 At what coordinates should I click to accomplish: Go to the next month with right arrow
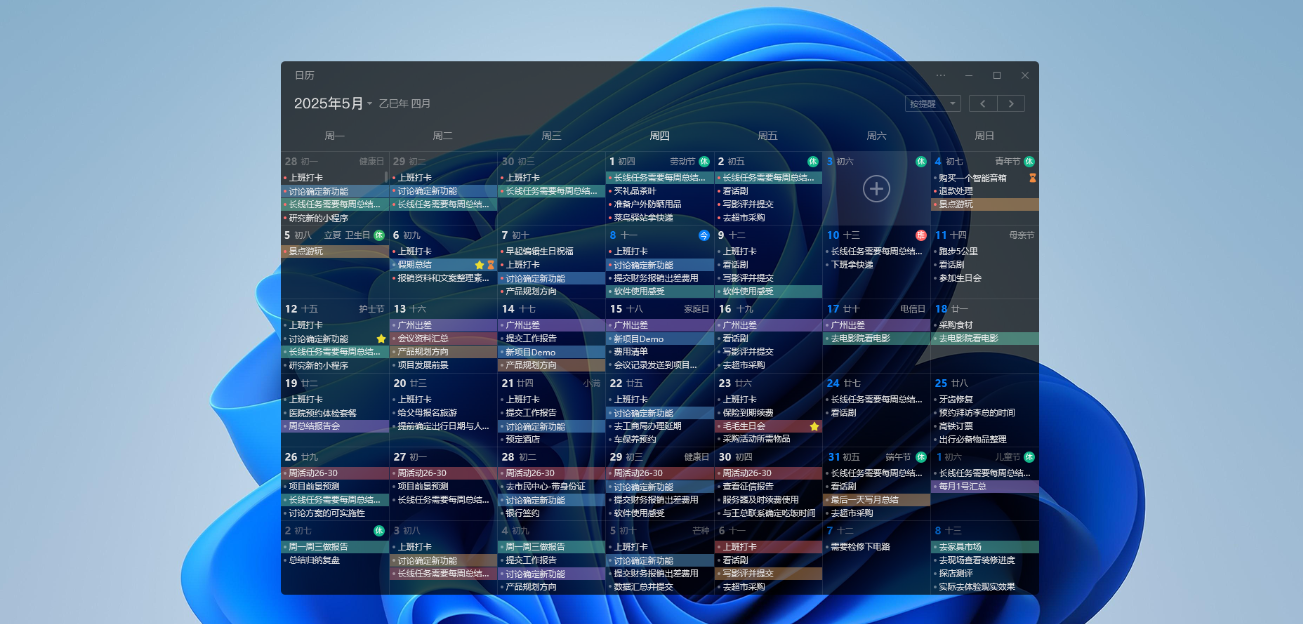pyautogui.click(x=1011, y=103)
